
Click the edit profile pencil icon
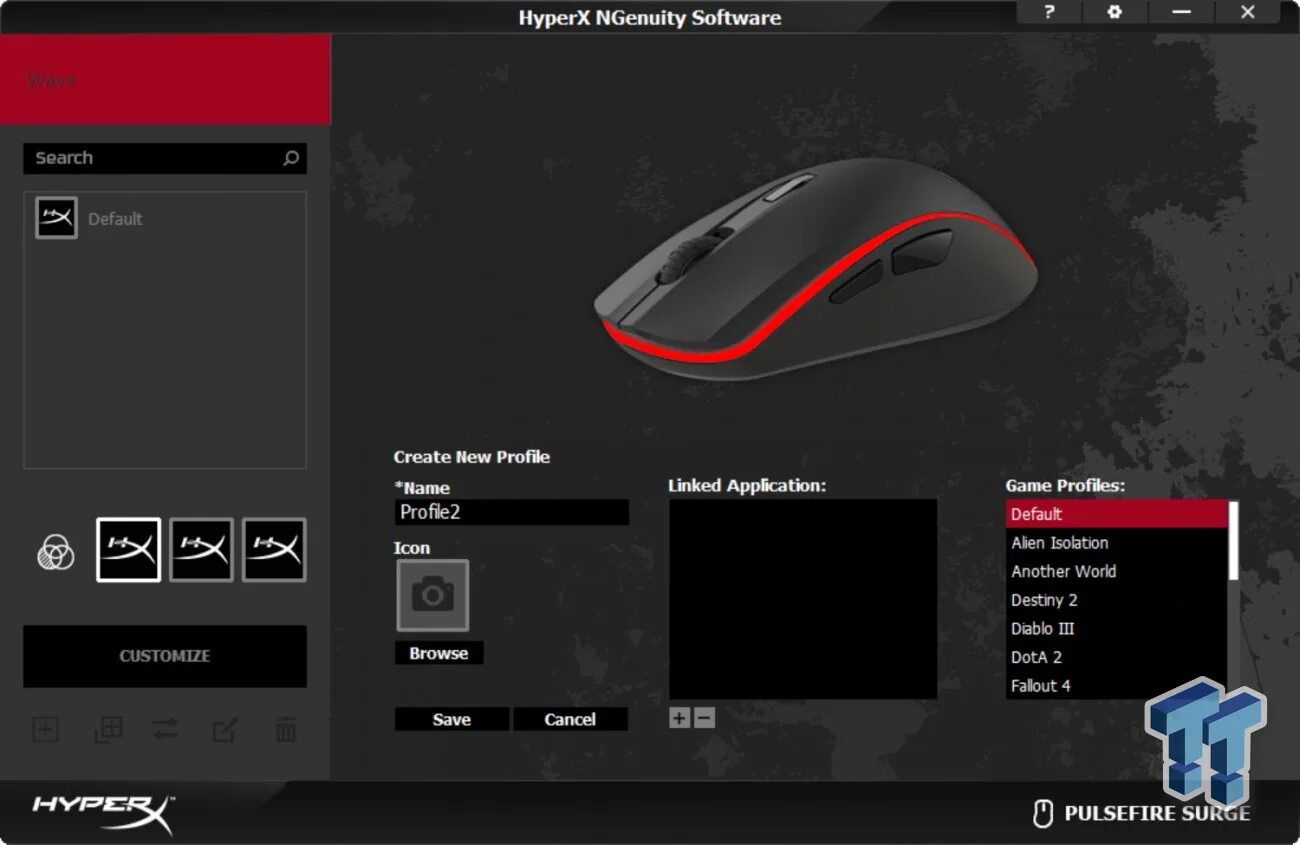[x=224, y=730]
